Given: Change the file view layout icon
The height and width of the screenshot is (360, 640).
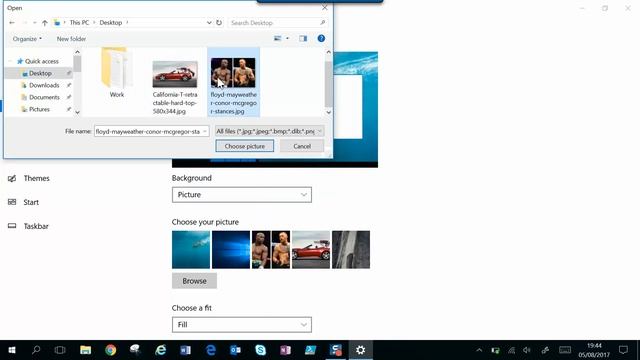Looking at the screenshot, I should (x=278, y=38).
